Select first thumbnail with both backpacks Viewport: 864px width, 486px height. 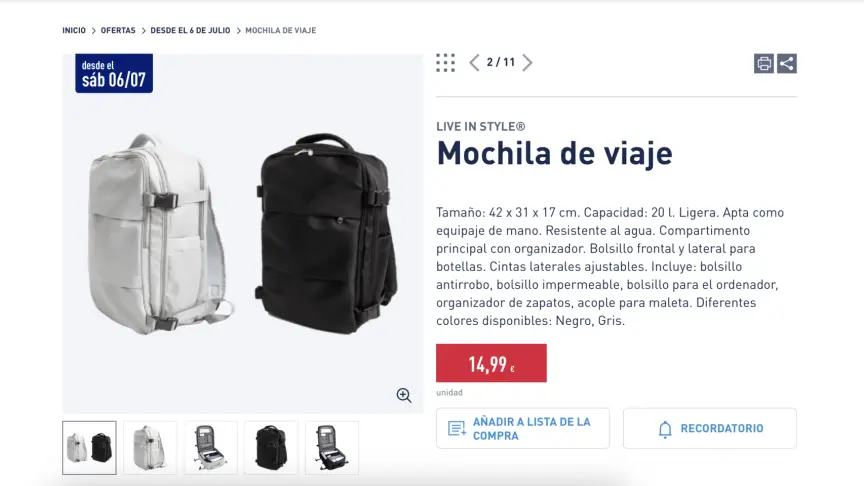[89, 448]
